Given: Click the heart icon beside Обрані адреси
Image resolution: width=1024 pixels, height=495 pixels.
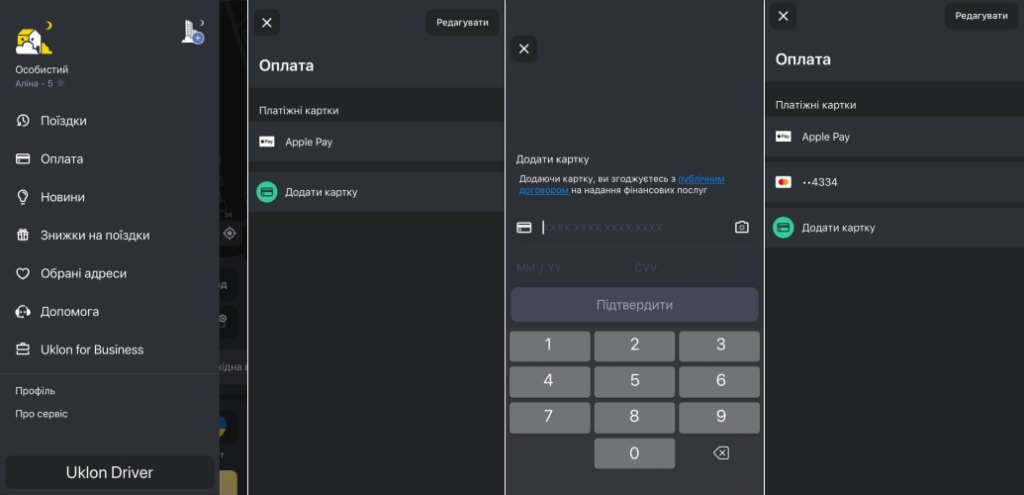Looking at the screenshot, I should [23, 273].
